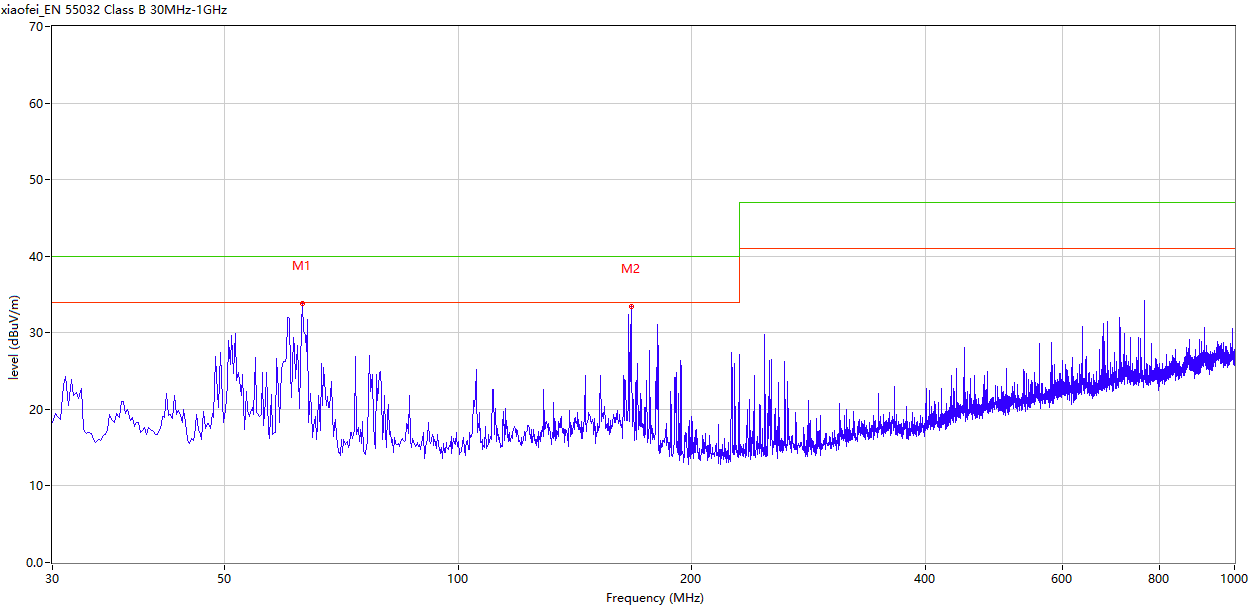
Task: Select the M1 marker dot on trace
Action: pos(302,303)
